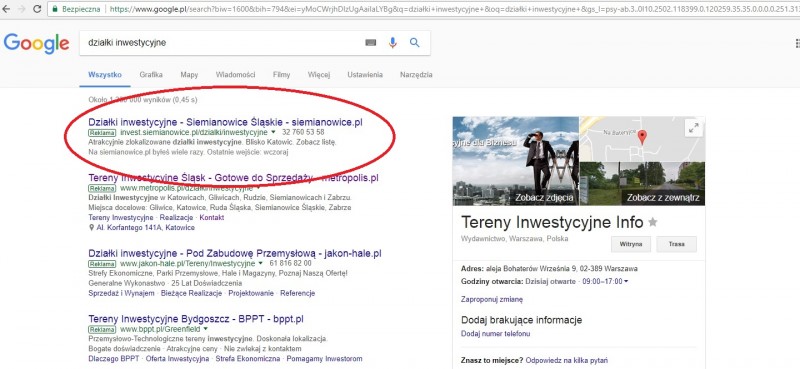
Task: Click the Trasa directions button
Action: click(x=677, y=244)
